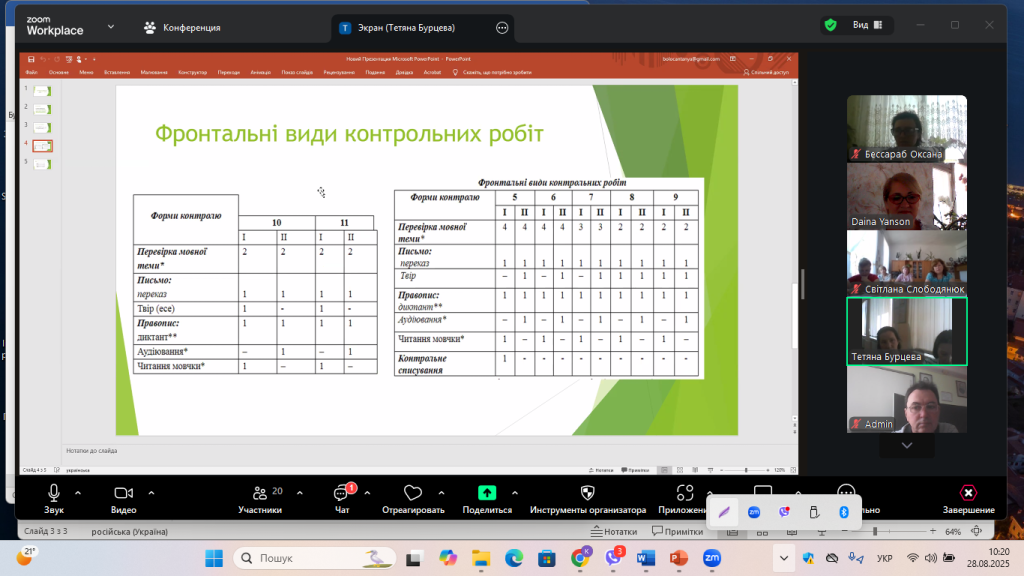Screen dimensions: 1024x576
Task: Open more options on shared screen tab
Action: pyautogui.click(x=502, y=28)
